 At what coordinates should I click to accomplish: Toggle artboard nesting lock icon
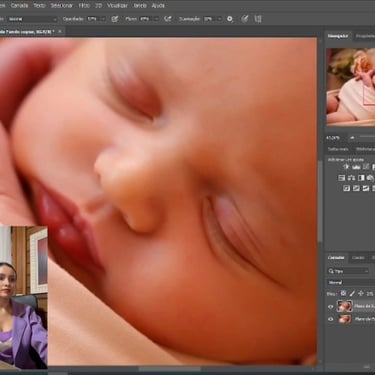(x=370, y=294)
